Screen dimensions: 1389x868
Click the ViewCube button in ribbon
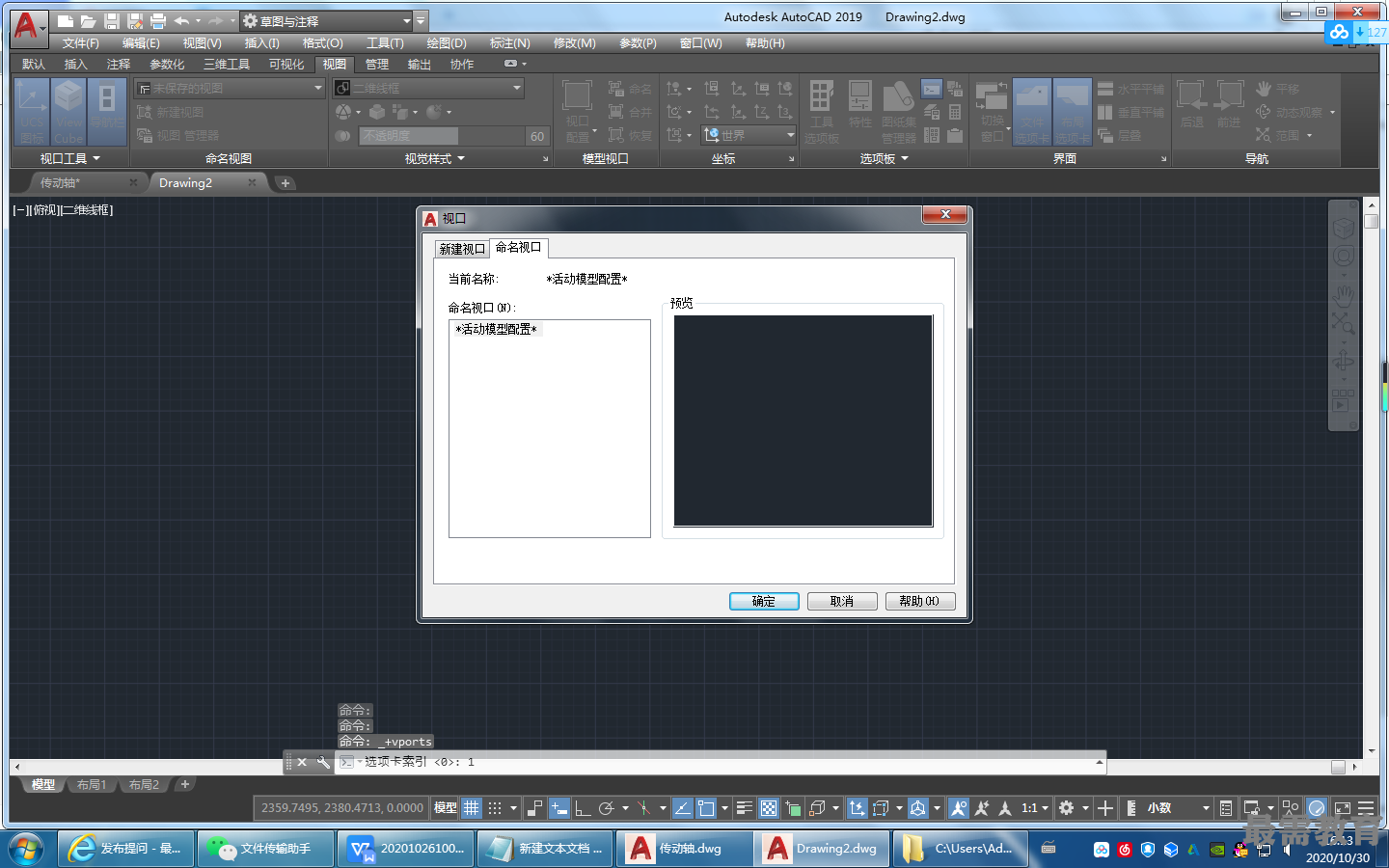68,112
